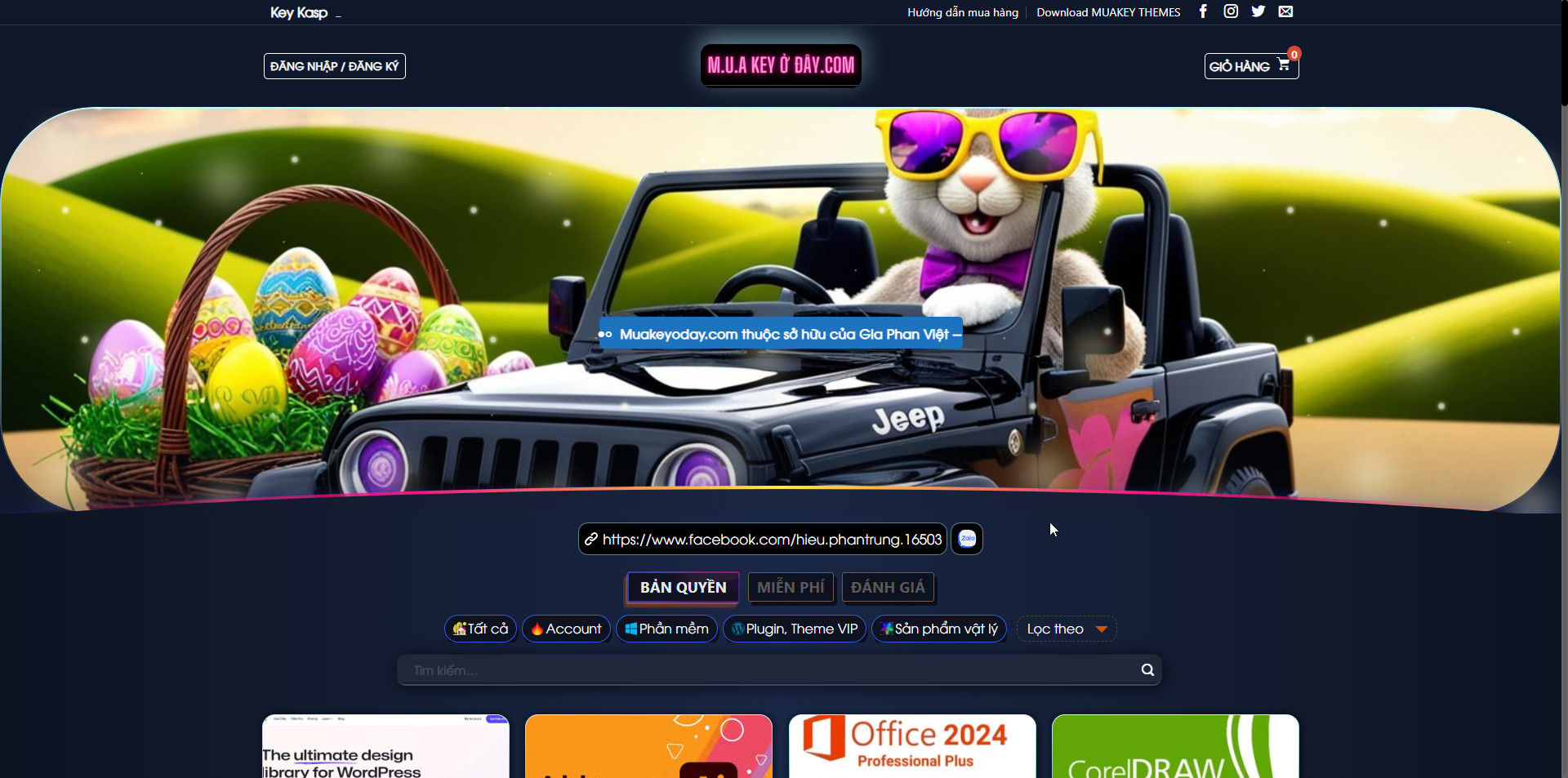This screenshot has width=1568, height=778.
Task: Select Sản phẩm vật lý category filter
Action: 939,629
